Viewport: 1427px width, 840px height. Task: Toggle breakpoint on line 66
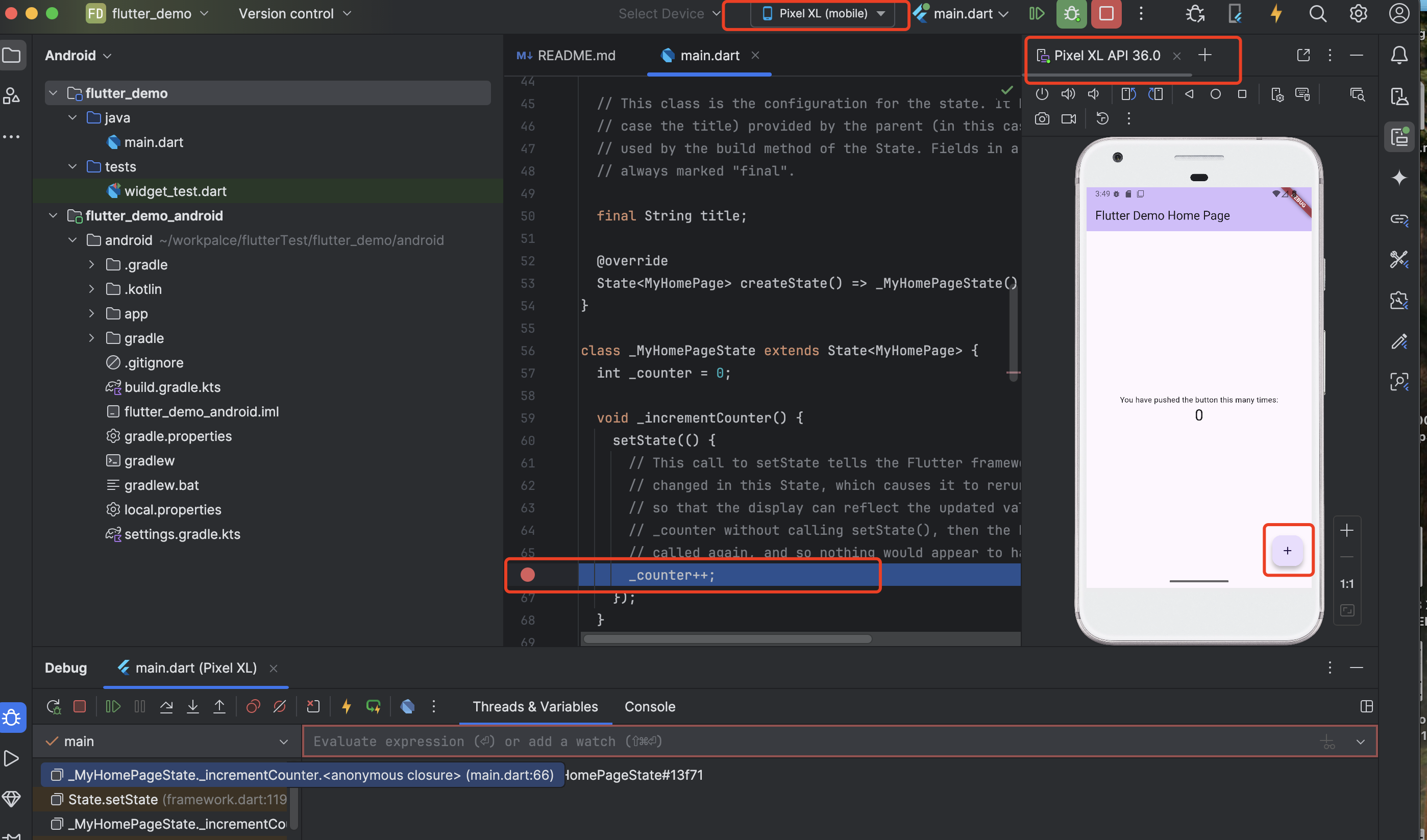[x=527, y=575]
